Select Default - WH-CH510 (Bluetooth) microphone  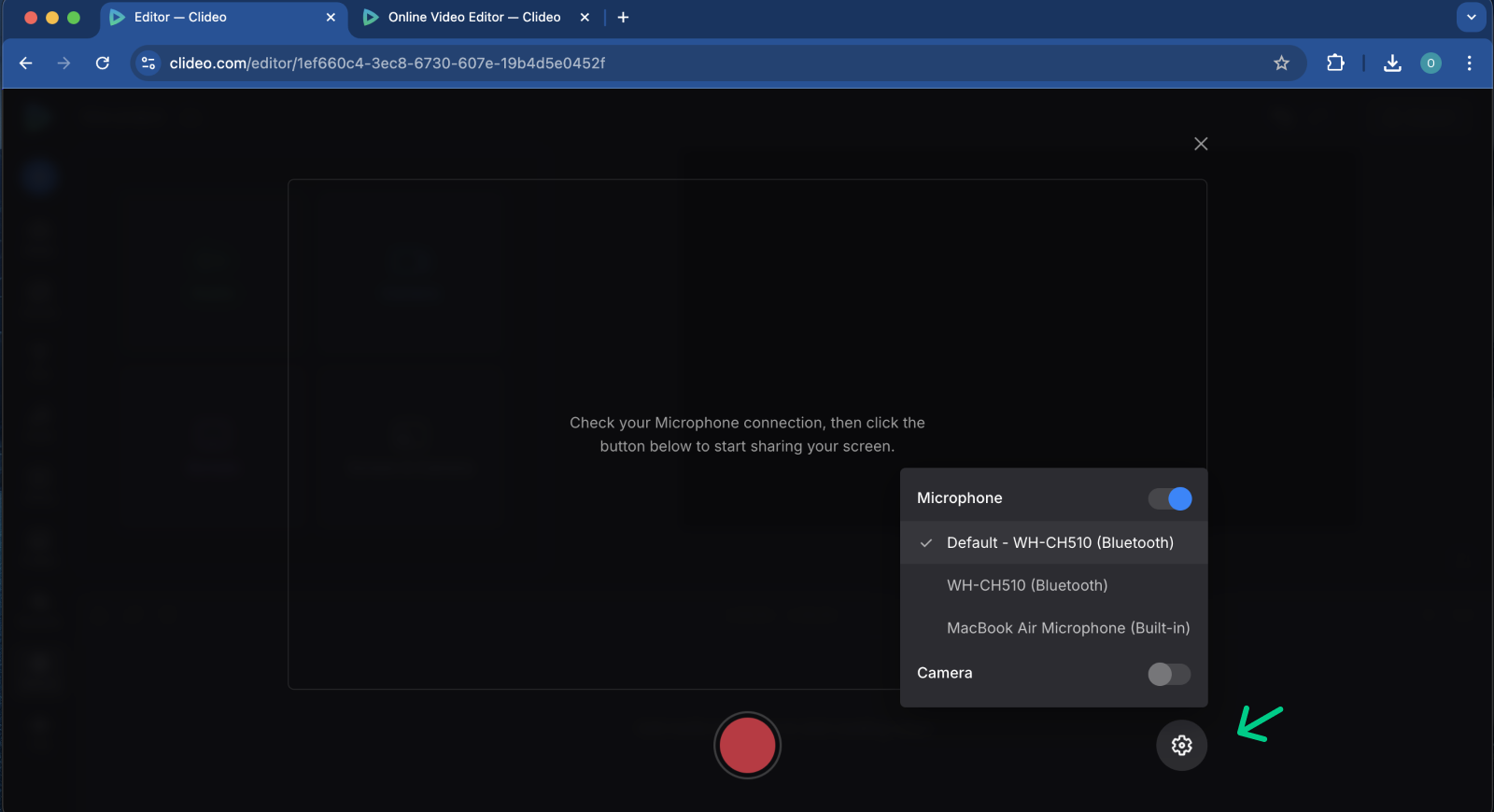(1054, 542)
